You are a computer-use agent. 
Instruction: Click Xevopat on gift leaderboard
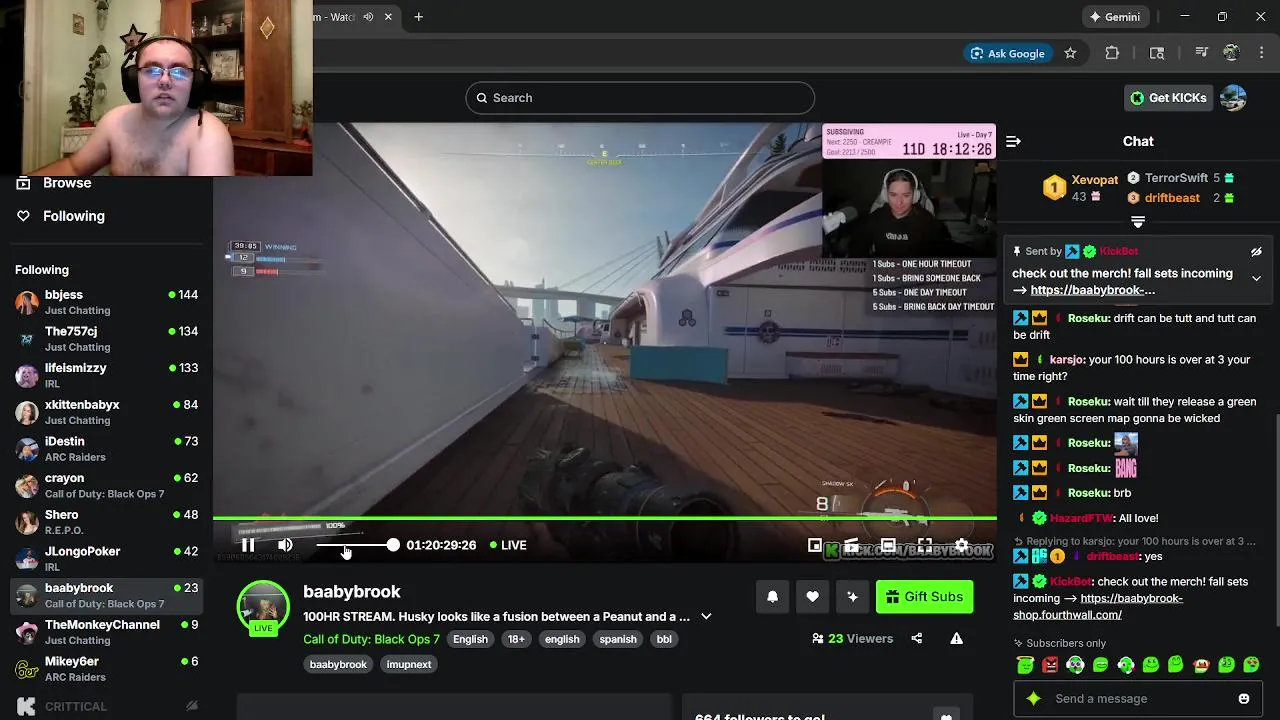click(1095, 180)
